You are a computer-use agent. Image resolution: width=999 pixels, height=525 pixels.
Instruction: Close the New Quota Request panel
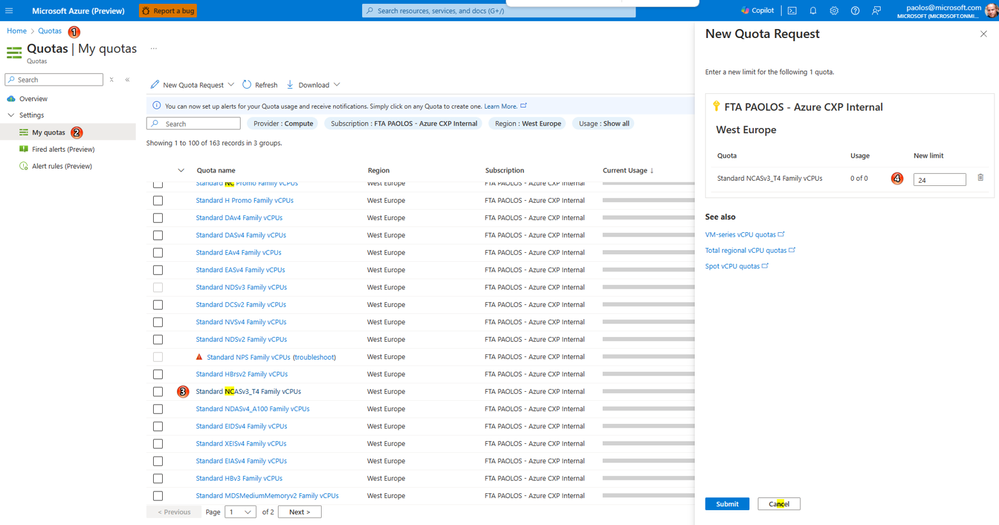point(983,34)
